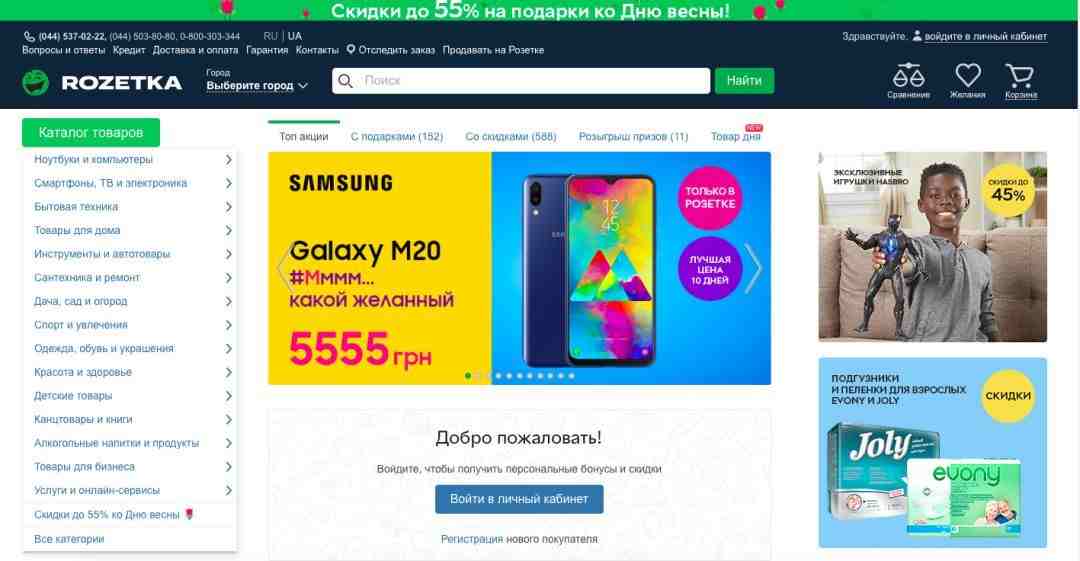Open the Сравнение scales icon
1080x561 pixels.
click(908, 75)
